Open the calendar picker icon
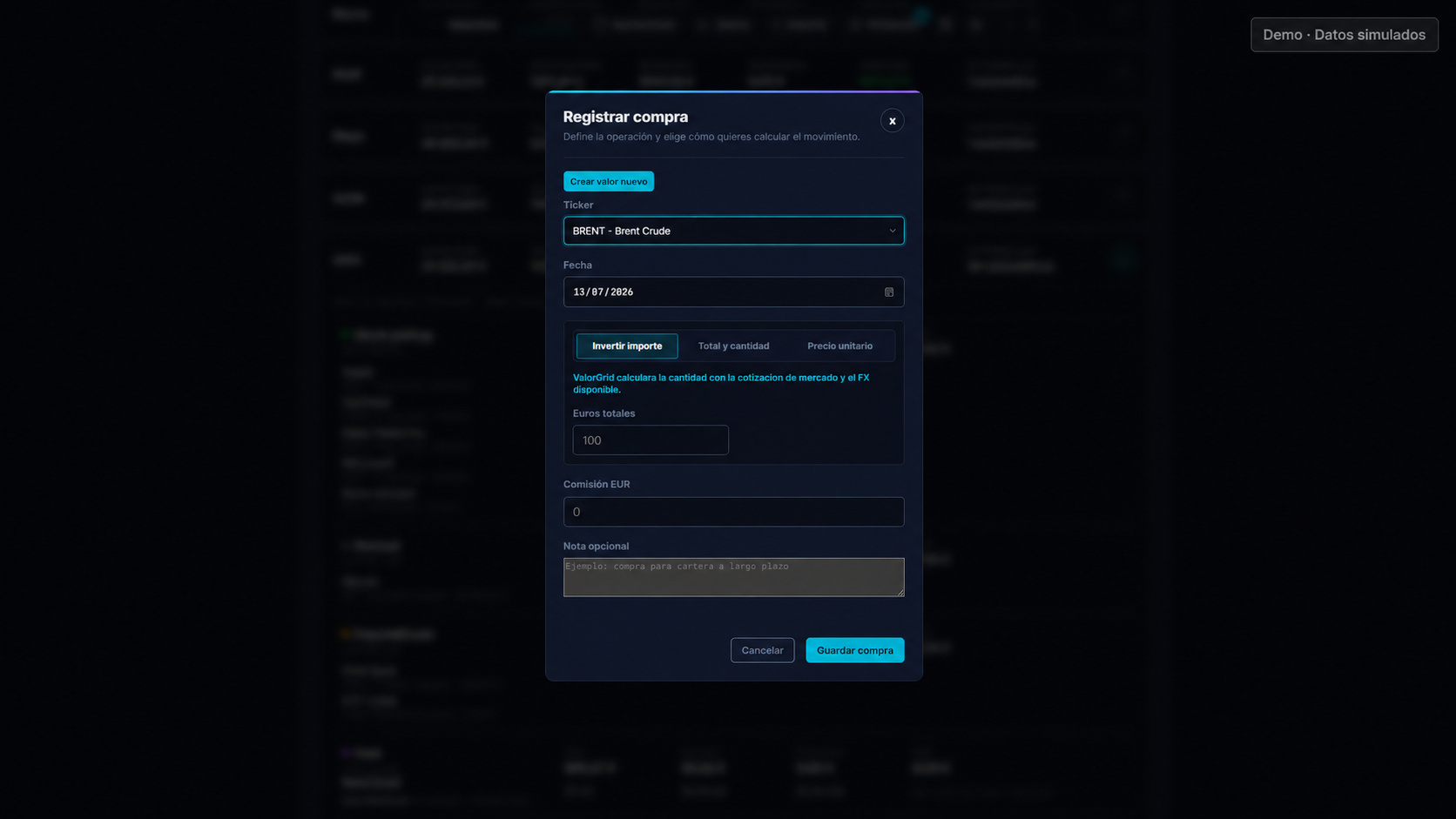The image size is (1456, 819). [x=888, y=292]
